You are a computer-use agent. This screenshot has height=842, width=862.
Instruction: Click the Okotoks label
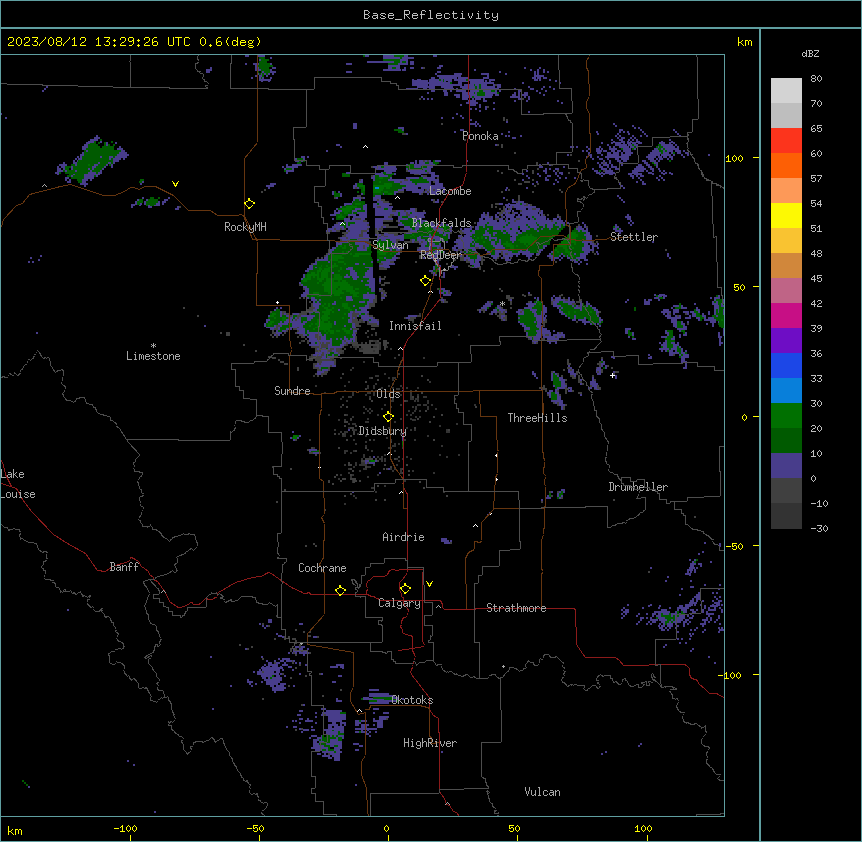[412, 700]
